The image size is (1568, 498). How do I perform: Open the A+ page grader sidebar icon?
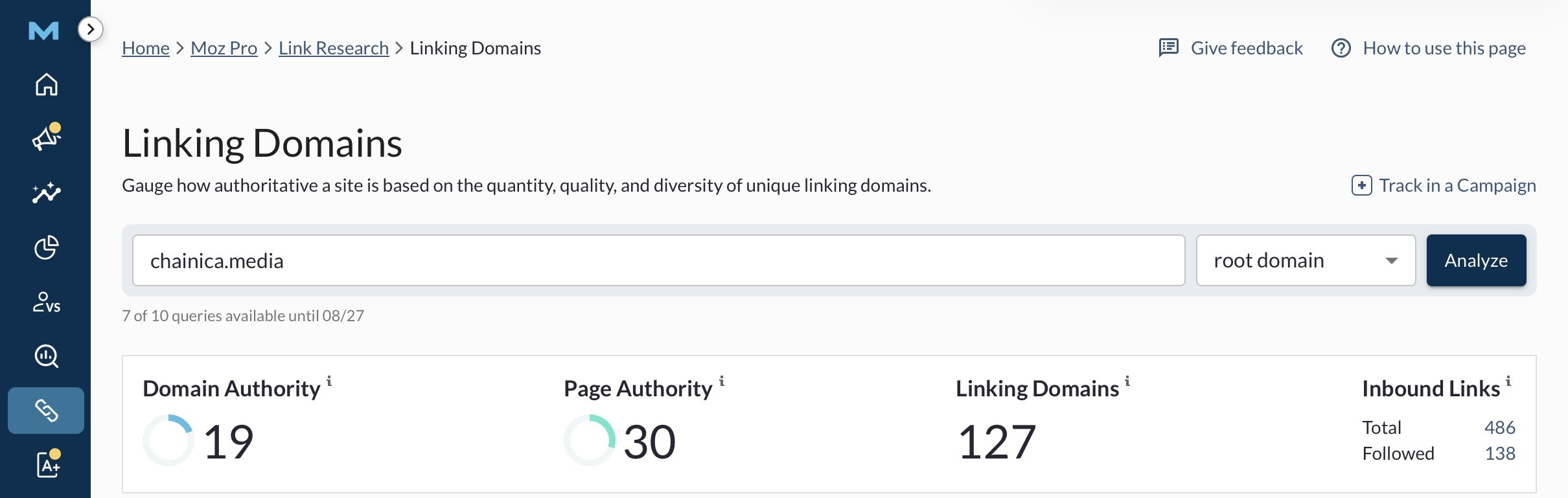coord(48,464)
